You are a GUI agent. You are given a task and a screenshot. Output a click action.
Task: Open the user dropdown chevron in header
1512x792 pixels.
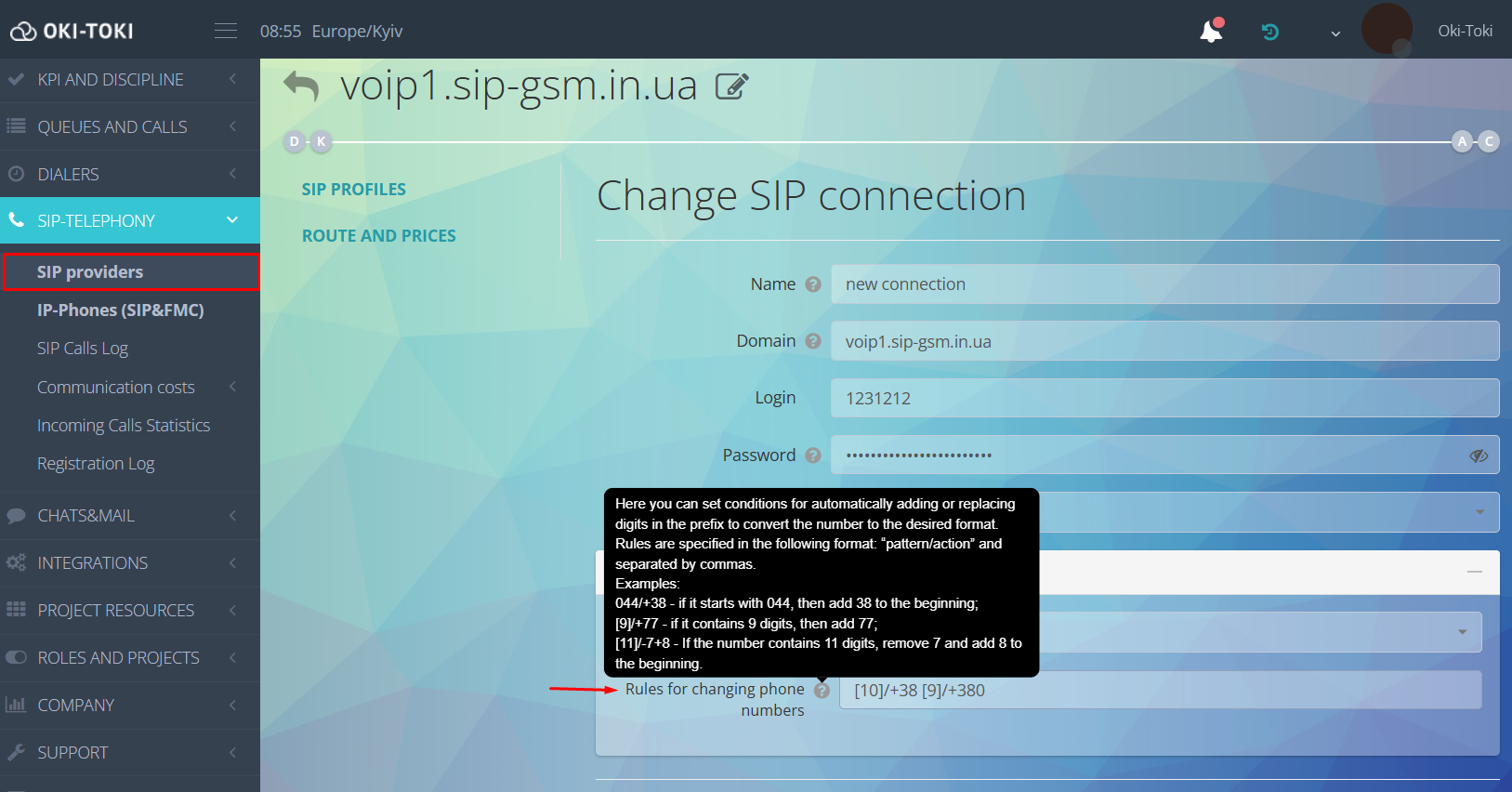pos(1335,33)
